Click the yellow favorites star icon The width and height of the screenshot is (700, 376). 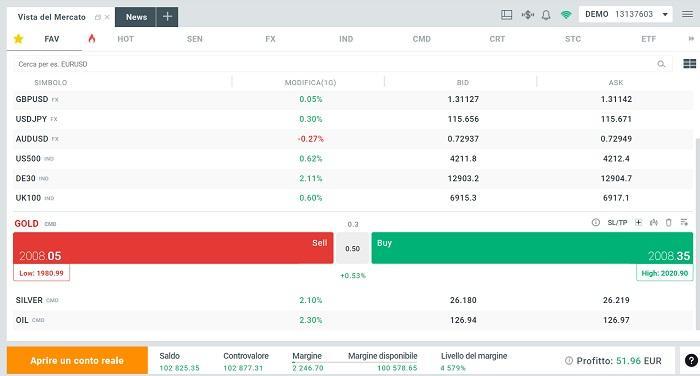[x=18, y=39]
